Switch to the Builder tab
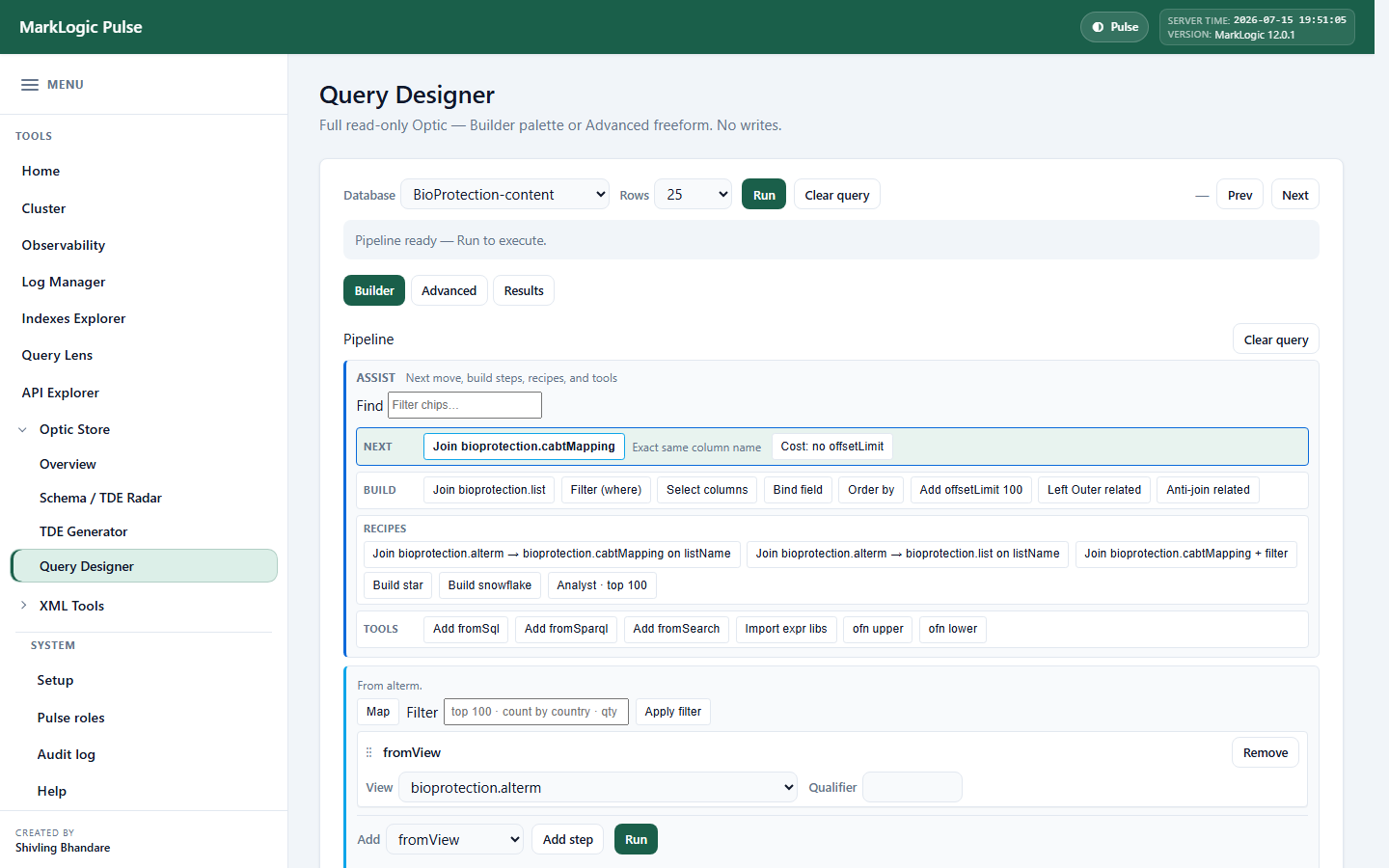Screen dimensions: 1389x868 coord(374,290)
